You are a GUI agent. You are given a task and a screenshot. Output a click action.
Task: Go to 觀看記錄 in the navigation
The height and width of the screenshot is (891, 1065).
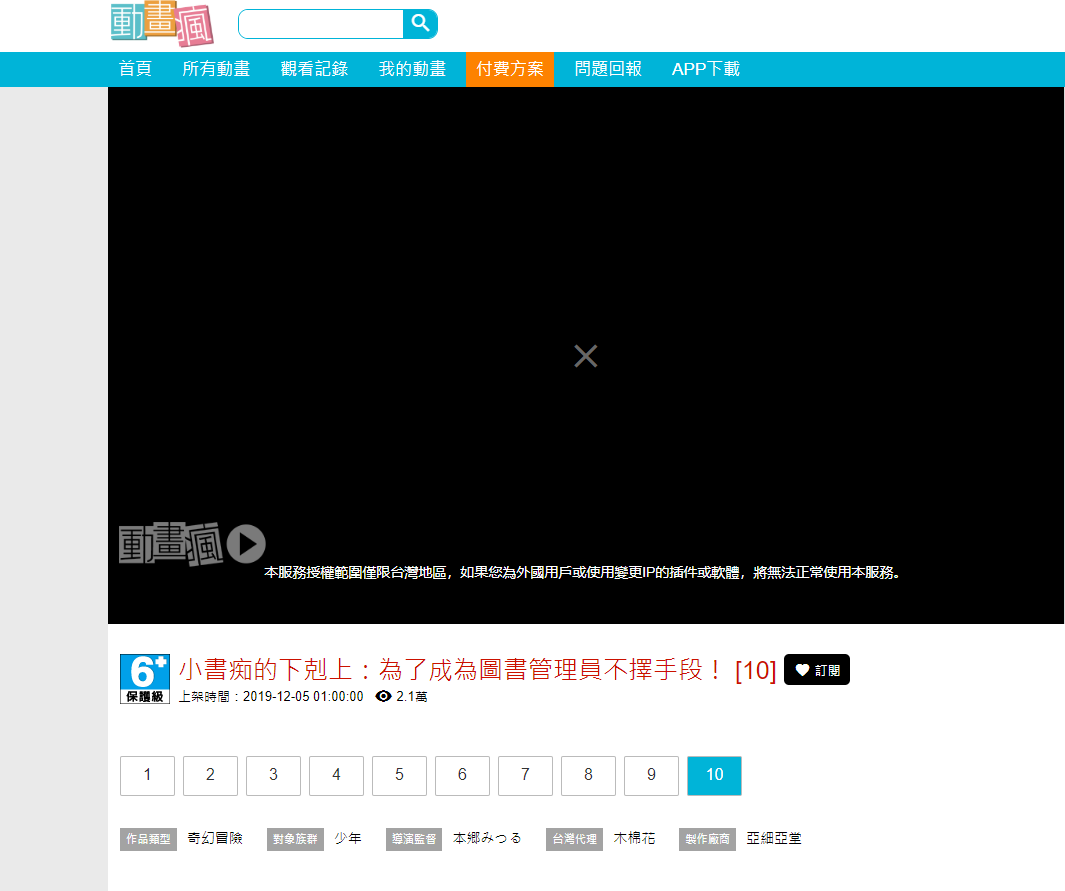pyautogui.click(x=314, y=69)
